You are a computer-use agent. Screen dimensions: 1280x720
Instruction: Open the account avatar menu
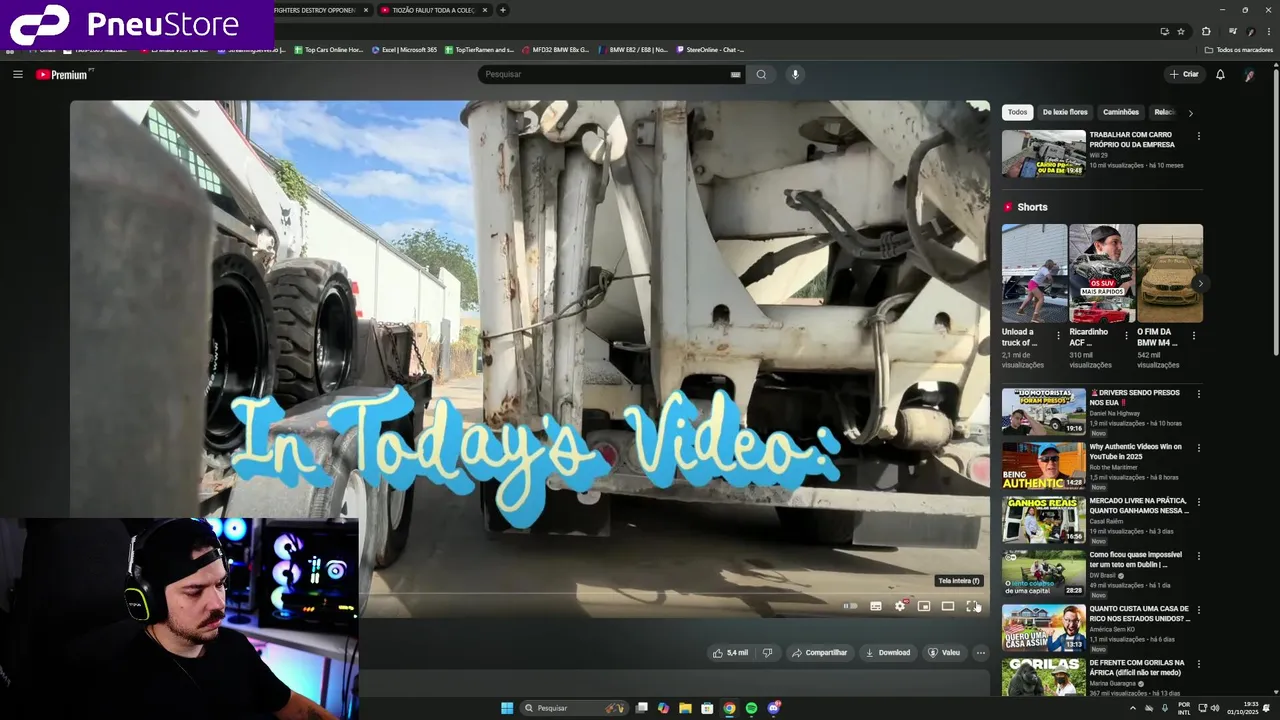[x=1249, y=74]
